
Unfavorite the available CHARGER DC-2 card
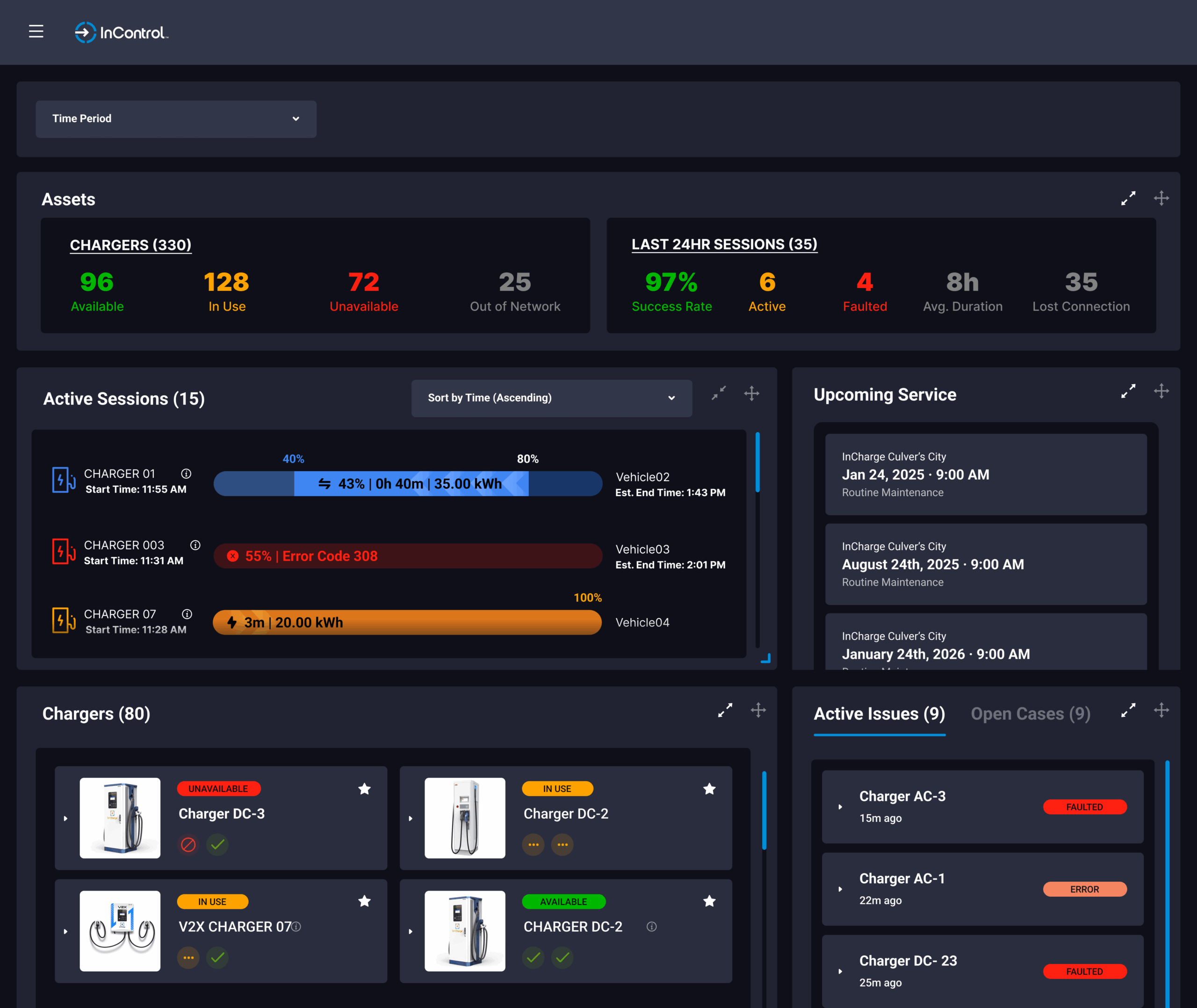(x=710, y=902)
